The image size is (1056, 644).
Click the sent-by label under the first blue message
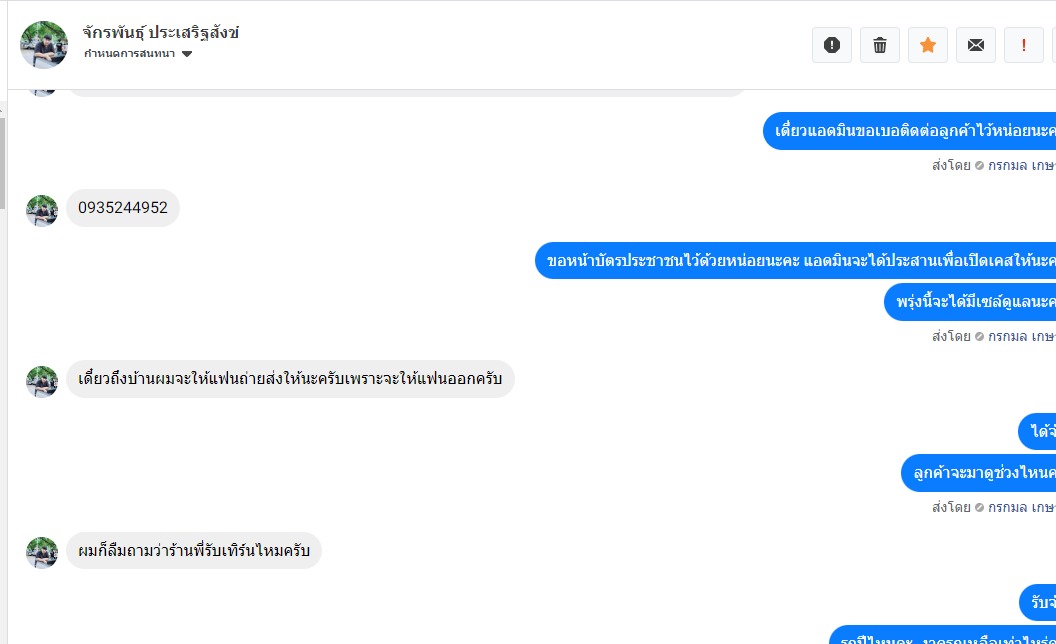tap(993, 165)
